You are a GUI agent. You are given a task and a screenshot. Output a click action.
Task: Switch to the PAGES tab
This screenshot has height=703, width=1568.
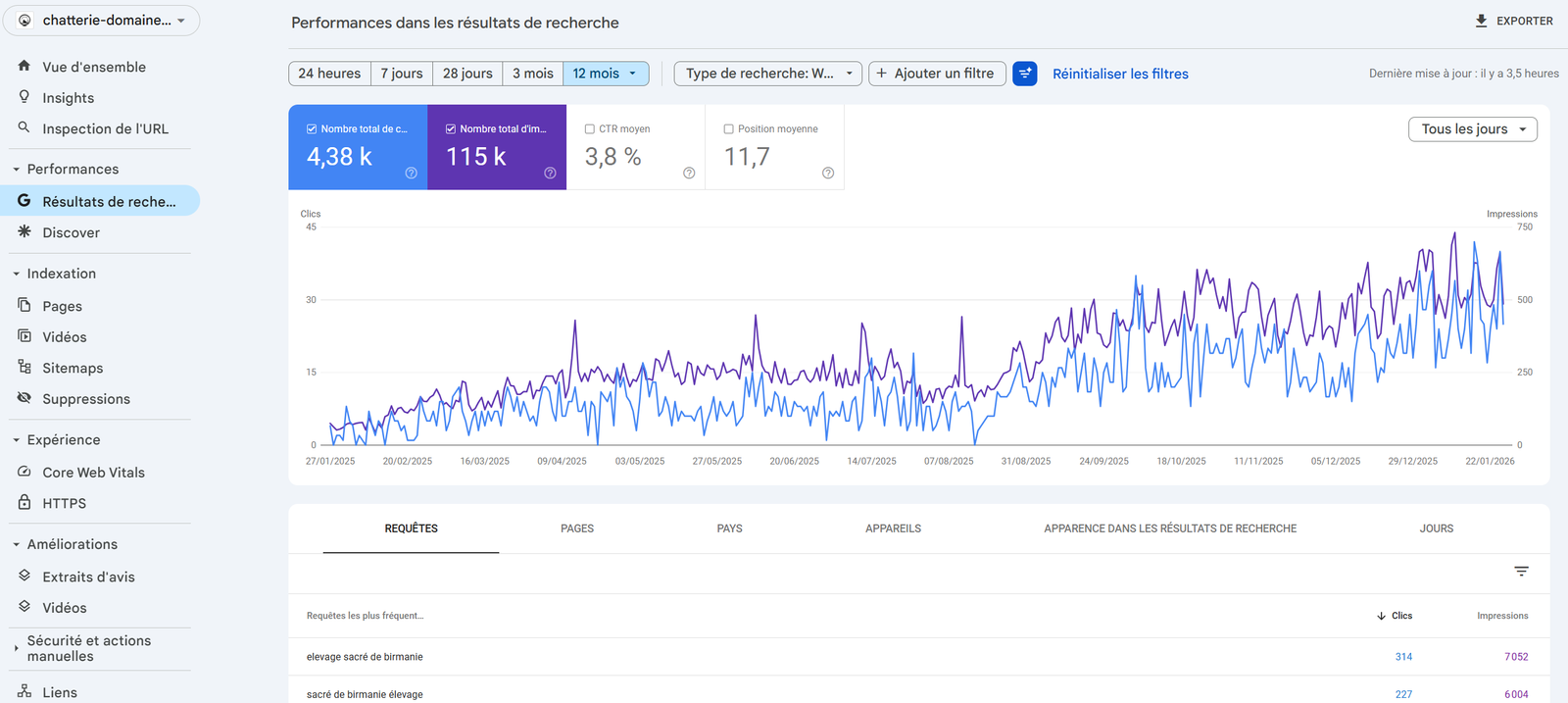577,528
